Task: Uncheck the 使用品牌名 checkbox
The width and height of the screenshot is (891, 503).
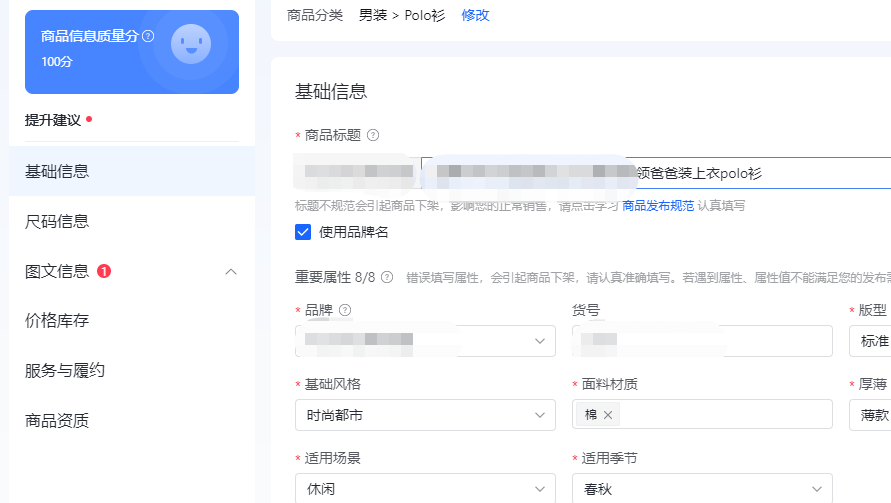Action: (303, 232)
